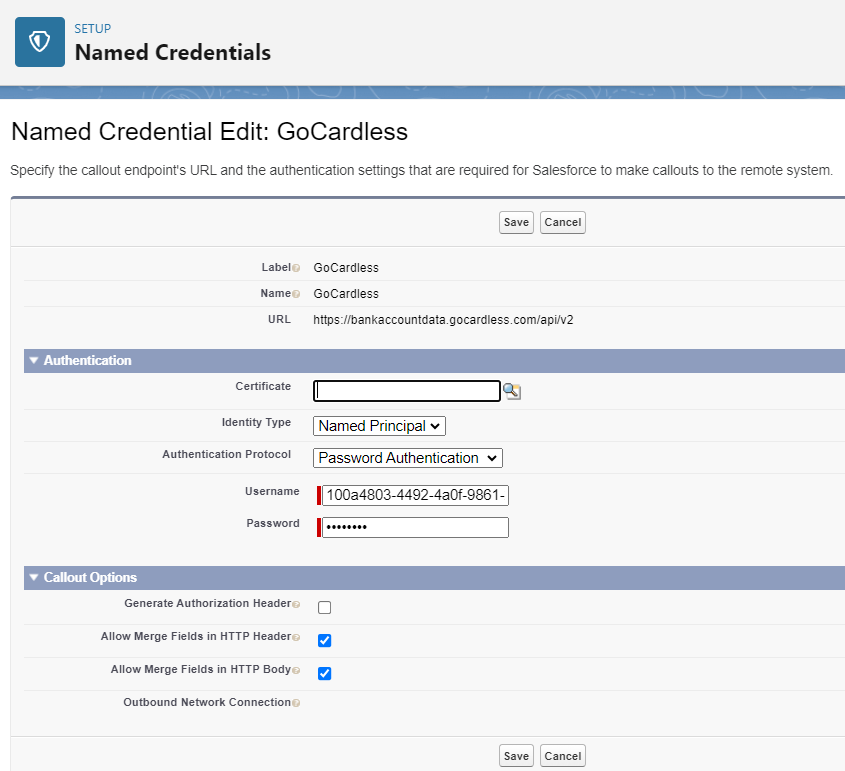Open help for Allow Merge Fields in HTTP Body

click(x=296, y=670)
